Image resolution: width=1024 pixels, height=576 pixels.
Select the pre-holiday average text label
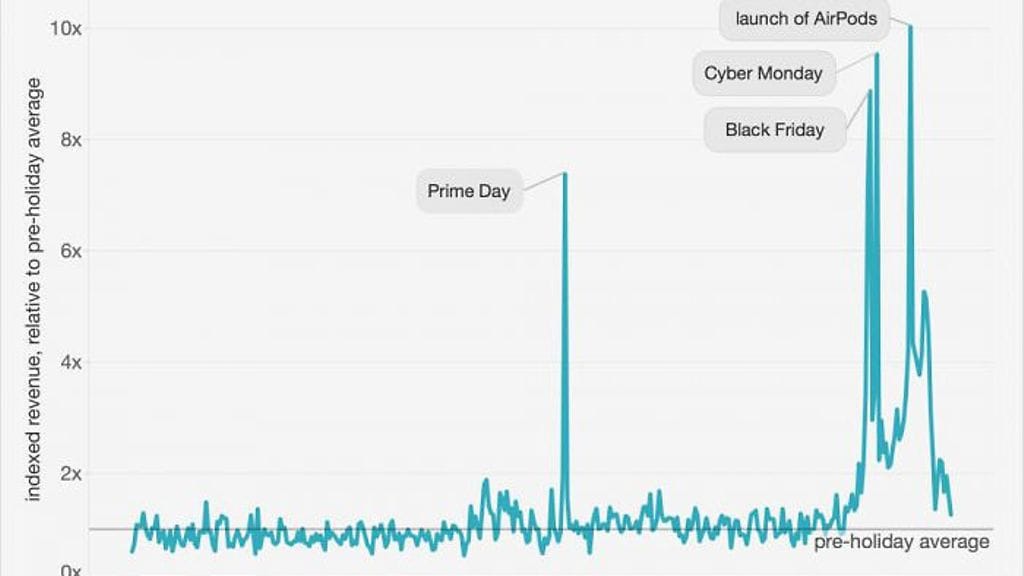tap(901, 542)
